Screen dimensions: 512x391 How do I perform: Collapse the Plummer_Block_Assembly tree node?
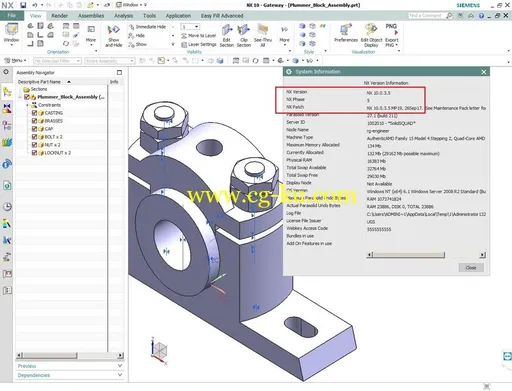tap(20, 97)
